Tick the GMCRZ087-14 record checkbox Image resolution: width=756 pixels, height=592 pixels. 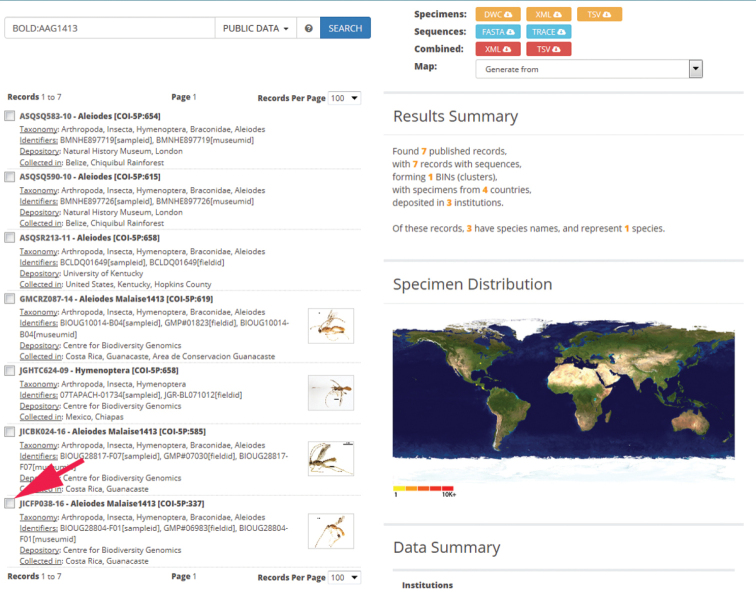[10, 298]
